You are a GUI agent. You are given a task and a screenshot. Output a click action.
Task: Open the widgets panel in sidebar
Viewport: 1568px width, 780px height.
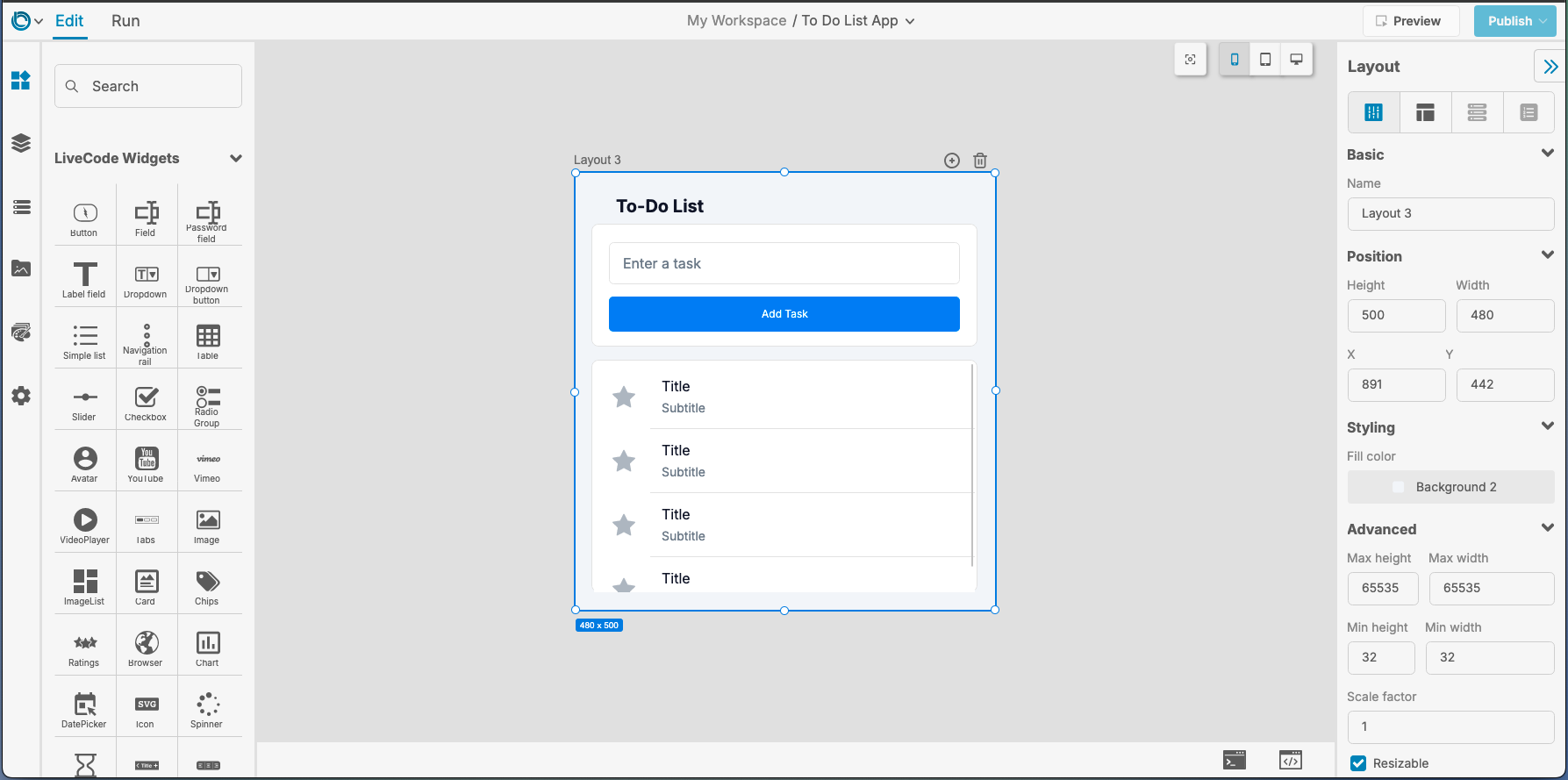point(21,81)
